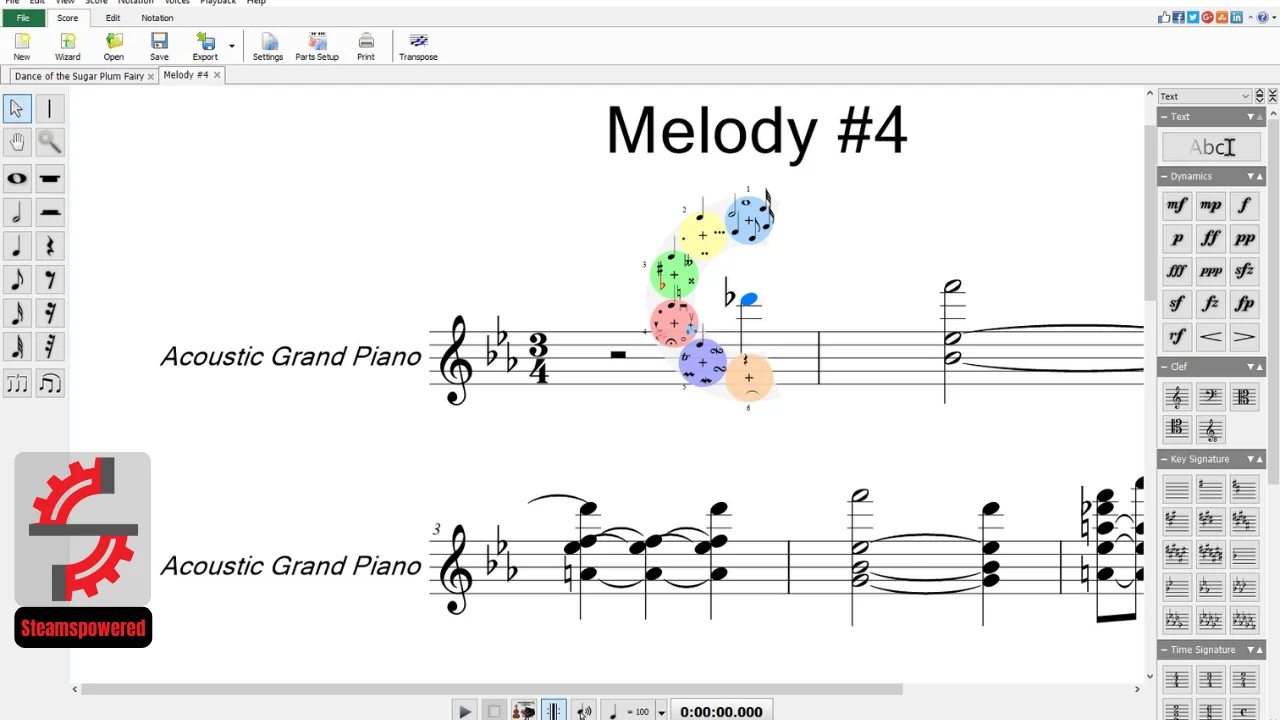Click the Open file toolbar button
Viewport: 1280px width, 720px height.
pyautogui.click(x=114, y=46)
